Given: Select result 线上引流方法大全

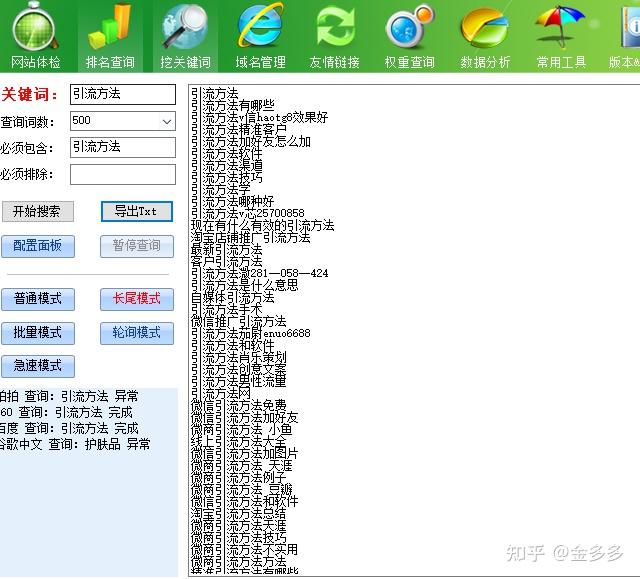Looking at the screenshot, I should click(x=239, y=441).
